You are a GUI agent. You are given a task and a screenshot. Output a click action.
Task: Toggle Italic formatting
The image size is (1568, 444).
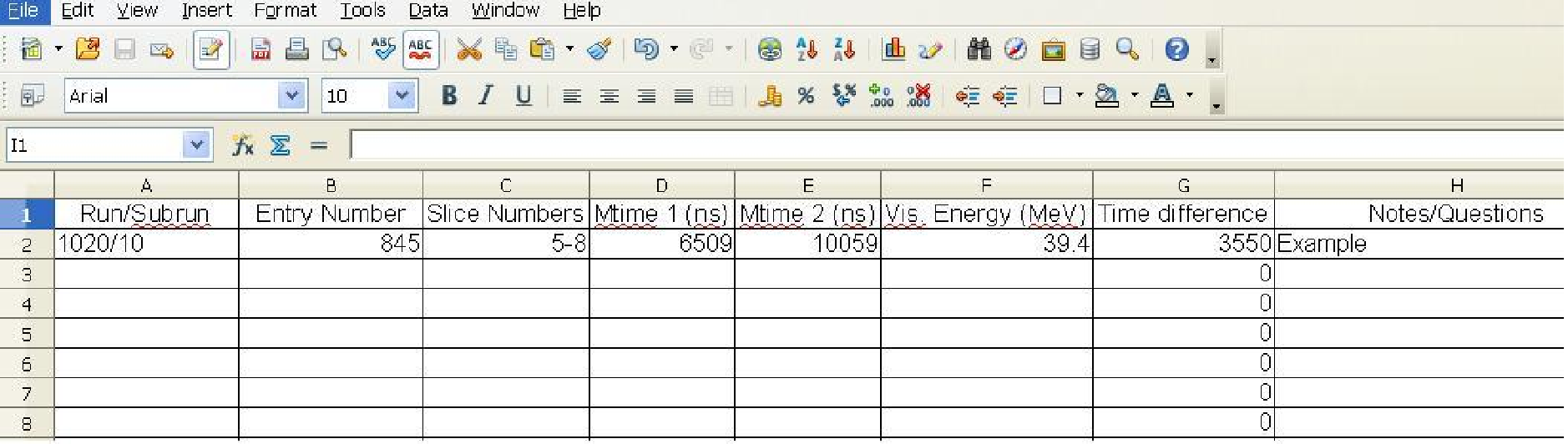click(x=486, y=96)
